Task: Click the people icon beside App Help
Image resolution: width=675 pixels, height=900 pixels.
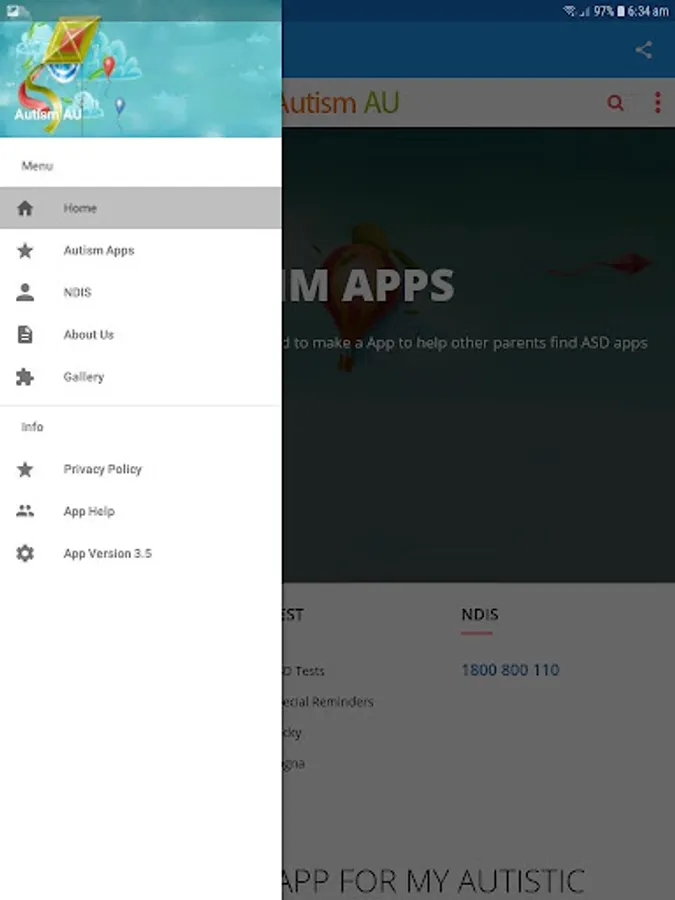Action: pos(25,511)
